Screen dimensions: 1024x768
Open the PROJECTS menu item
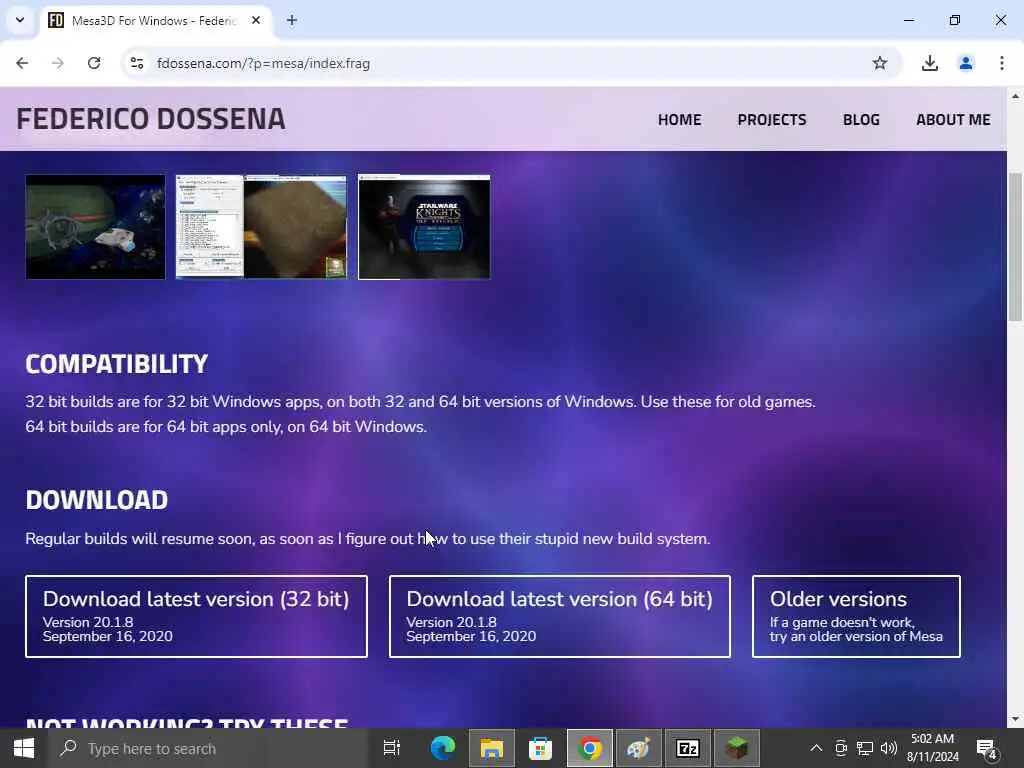(x=772, y=120)
